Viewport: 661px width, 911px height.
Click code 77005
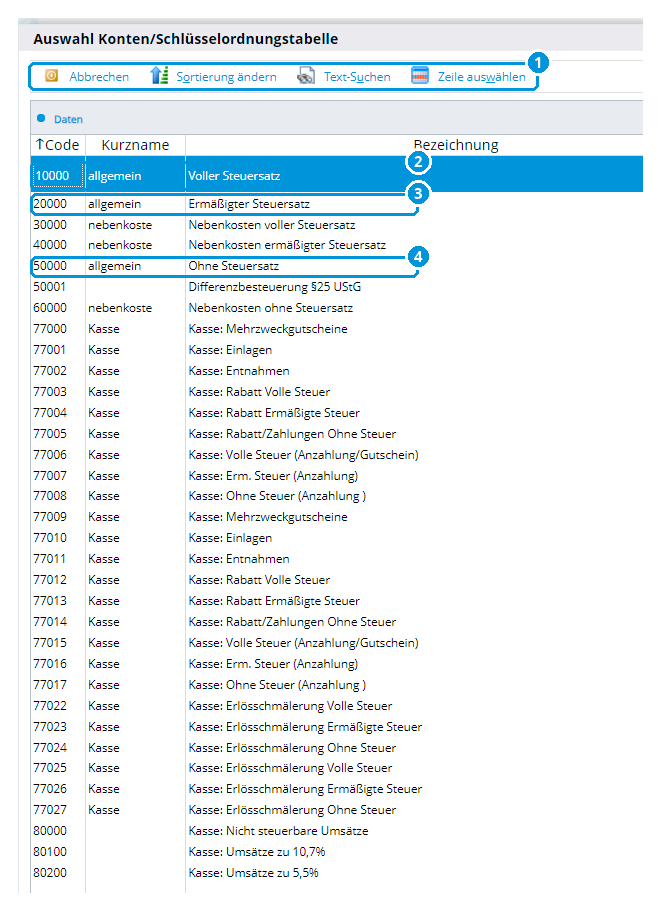pos(50,433)
